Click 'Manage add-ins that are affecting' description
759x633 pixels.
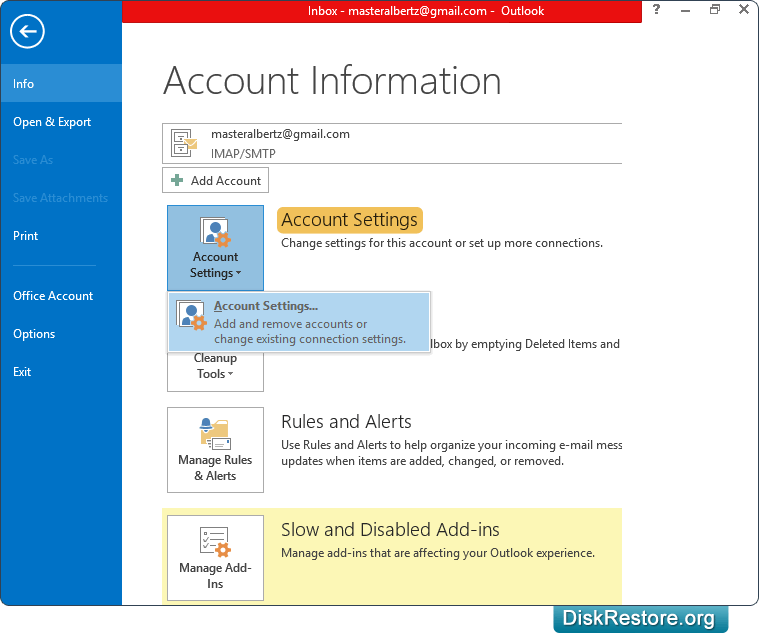click(438, 553)
